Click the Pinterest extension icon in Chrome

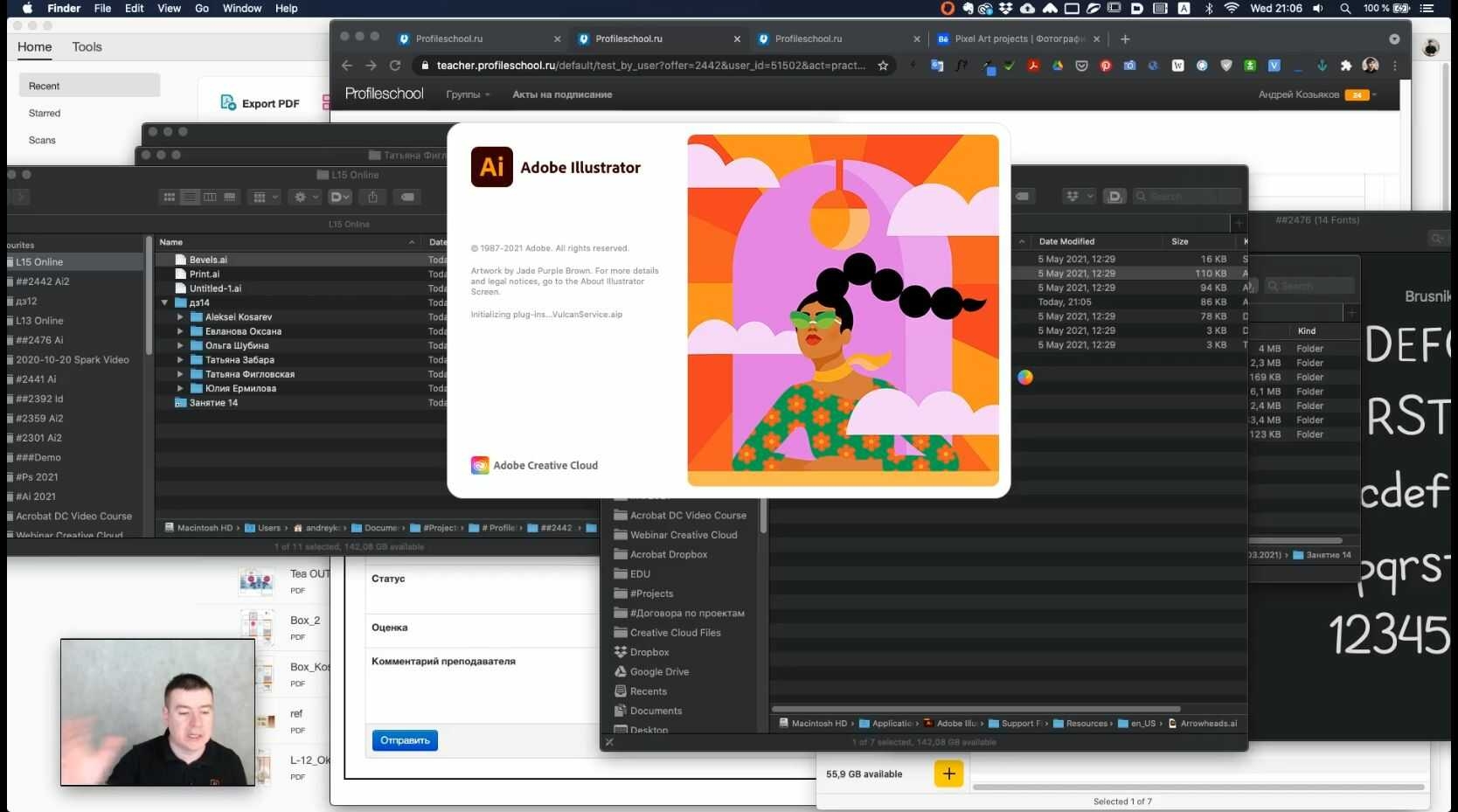[x=1106, y=66]
